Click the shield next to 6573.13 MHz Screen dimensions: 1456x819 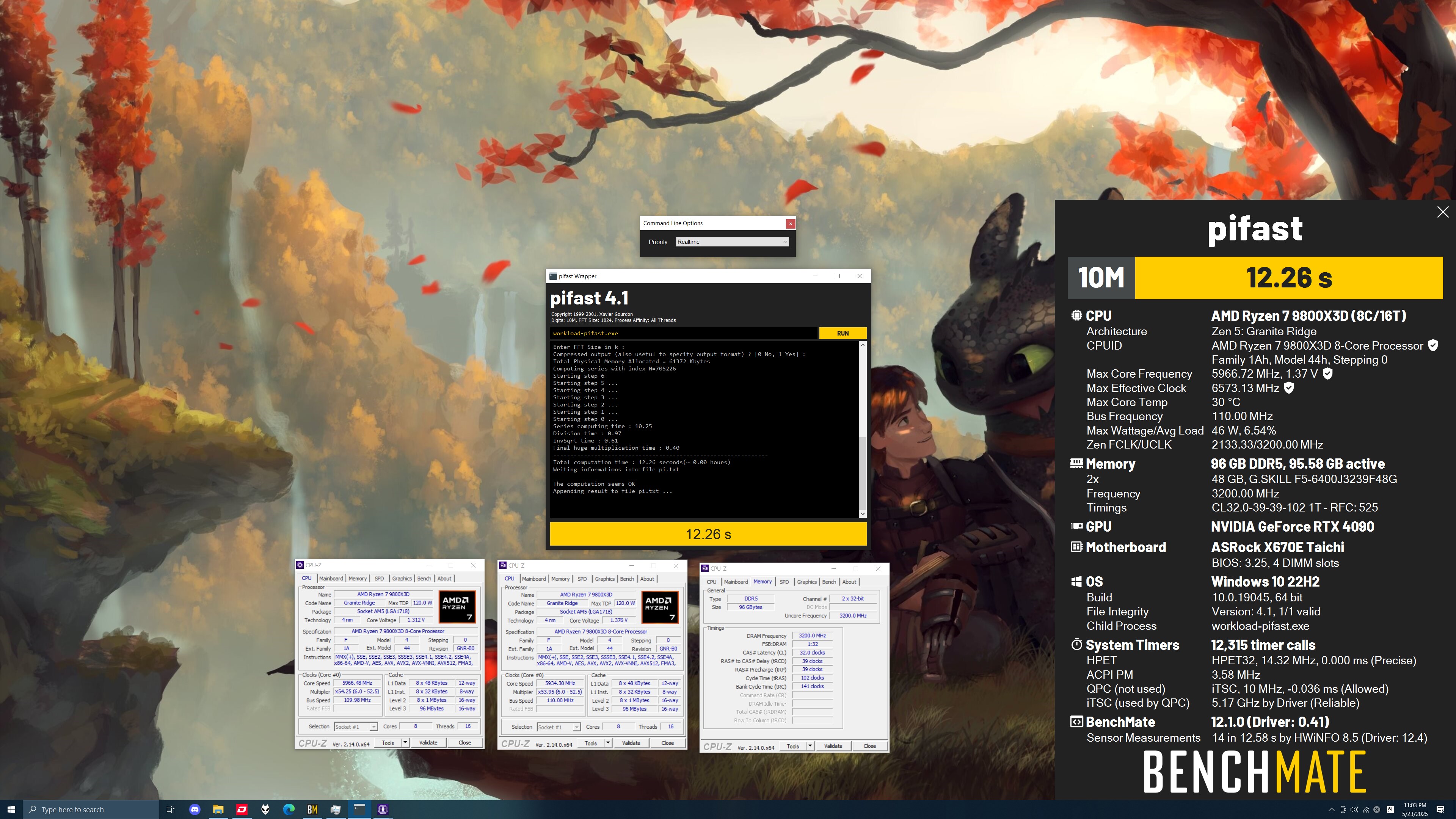1289,388
